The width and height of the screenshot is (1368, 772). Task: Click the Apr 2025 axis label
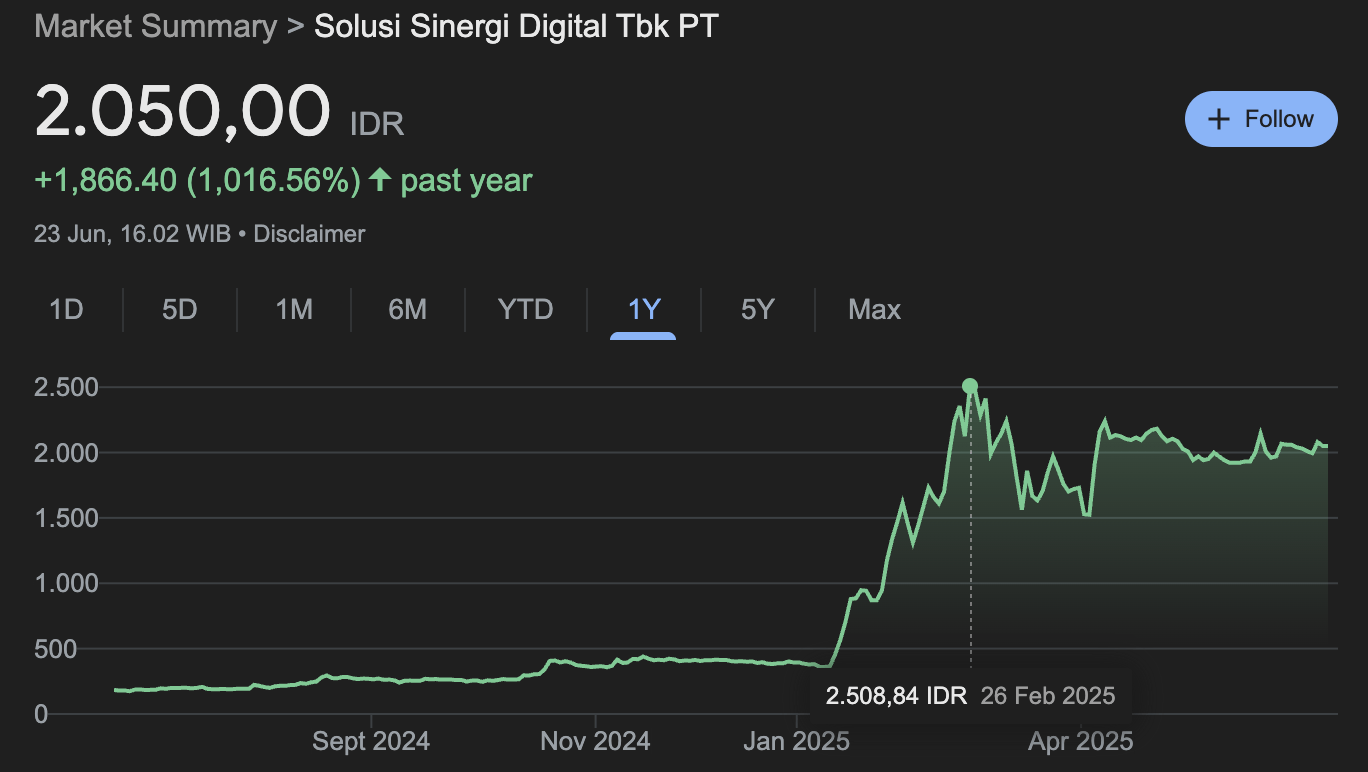1081,741
